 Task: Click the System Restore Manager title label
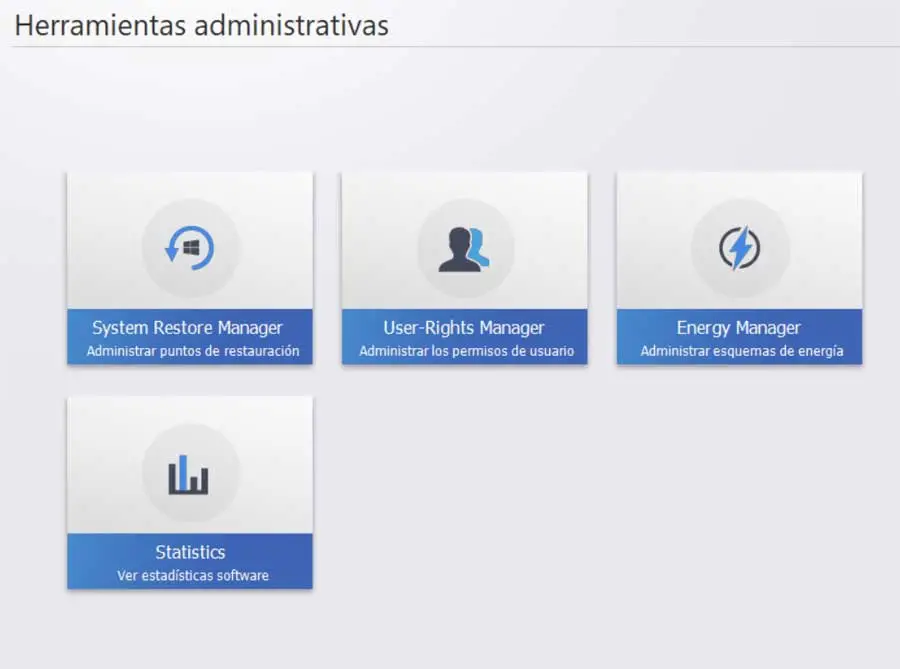tap(187, 328)
